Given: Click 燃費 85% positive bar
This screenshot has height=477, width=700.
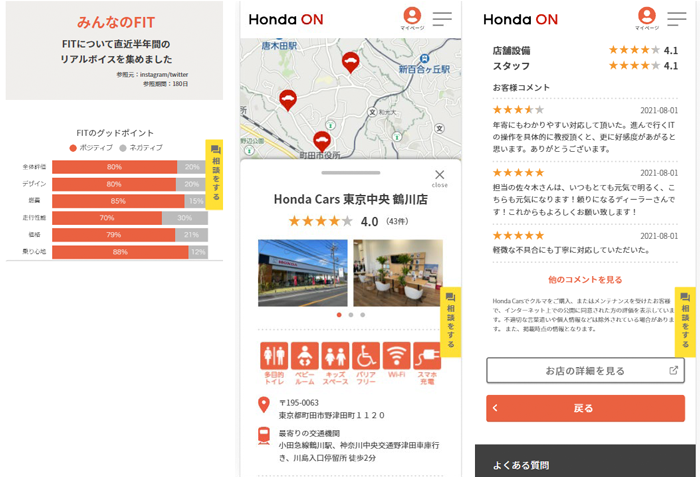Looking at the screenshot, I should click(x=118, y=201).
